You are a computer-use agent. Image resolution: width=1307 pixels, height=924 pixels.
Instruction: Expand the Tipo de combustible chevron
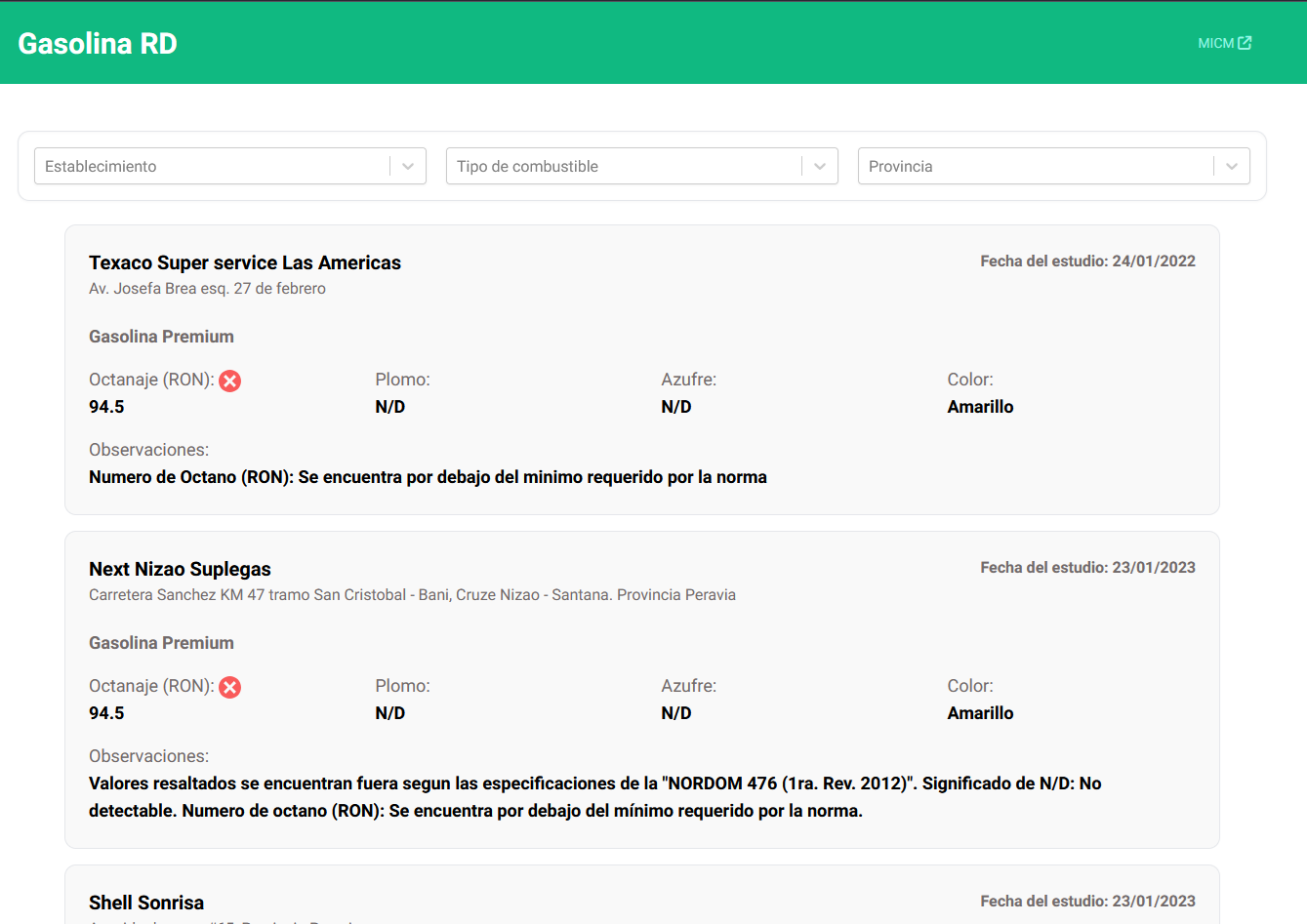pyautogui.click(x=820, y=166)
